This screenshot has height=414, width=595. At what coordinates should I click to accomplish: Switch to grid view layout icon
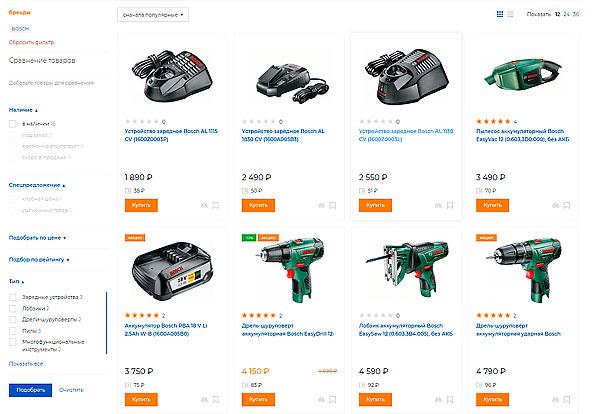coord(500,14)
